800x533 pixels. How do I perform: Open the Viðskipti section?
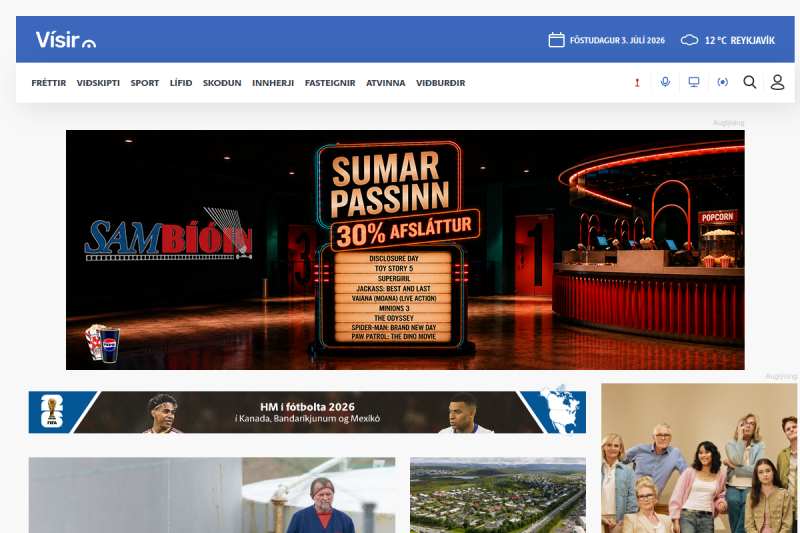point(98,83)
